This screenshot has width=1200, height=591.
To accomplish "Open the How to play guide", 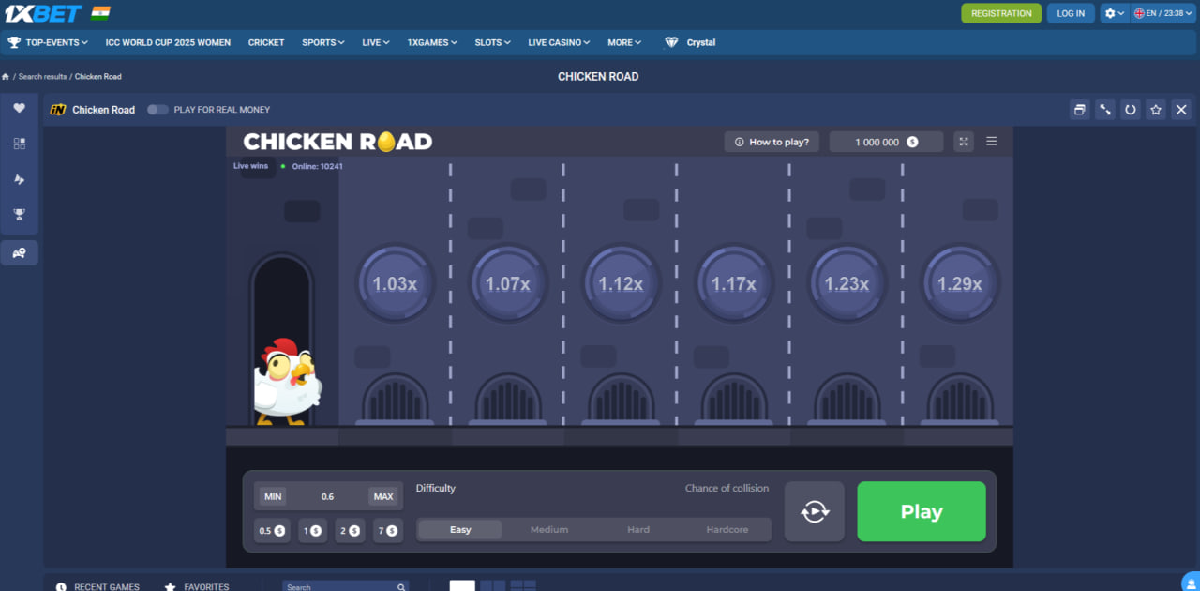I will click(x=771, y=141).
